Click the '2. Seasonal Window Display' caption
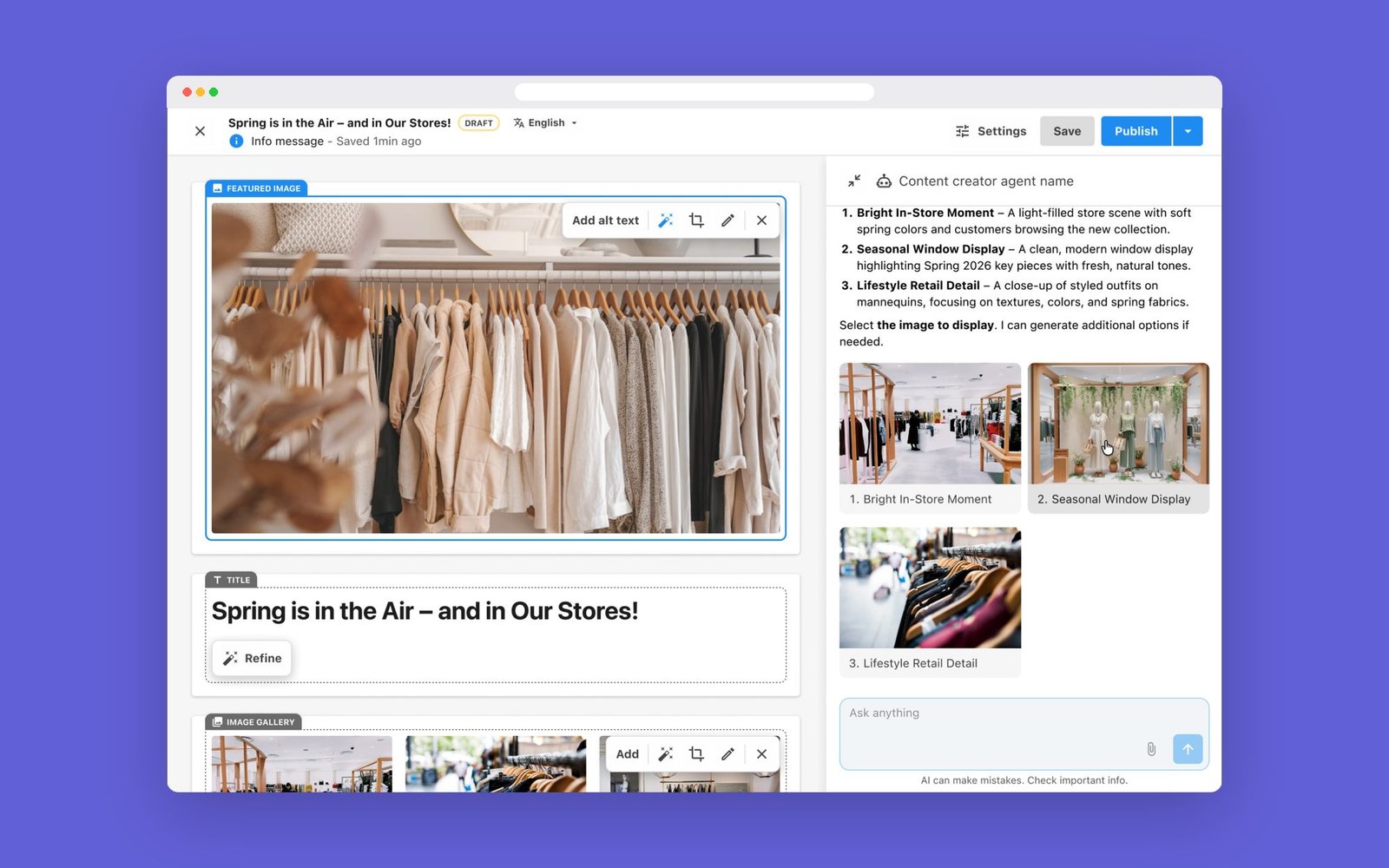Screen dimensions: 1389x868 (x=1114, y=499)
